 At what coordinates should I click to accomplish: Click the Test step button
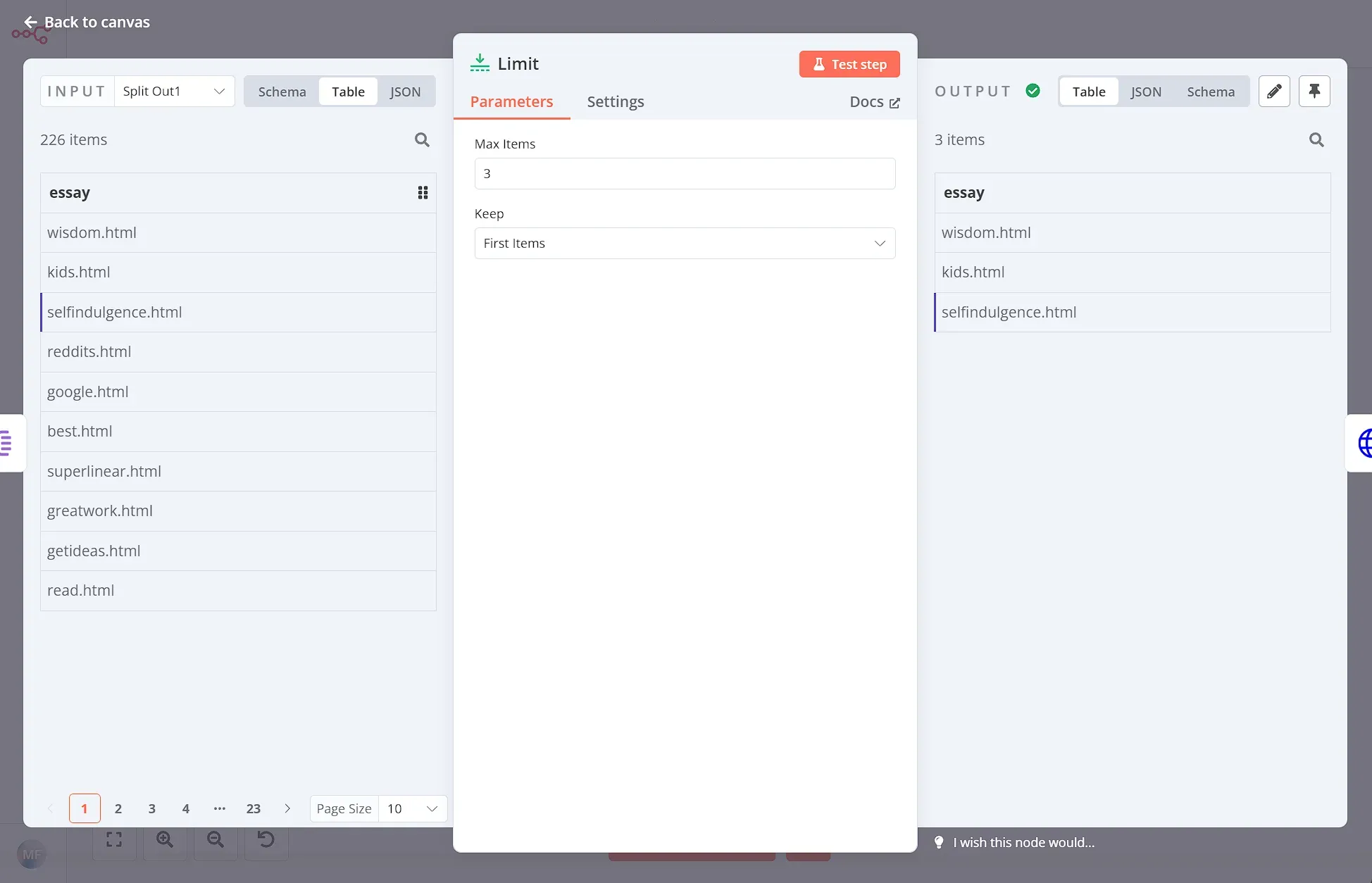(849, 64)
